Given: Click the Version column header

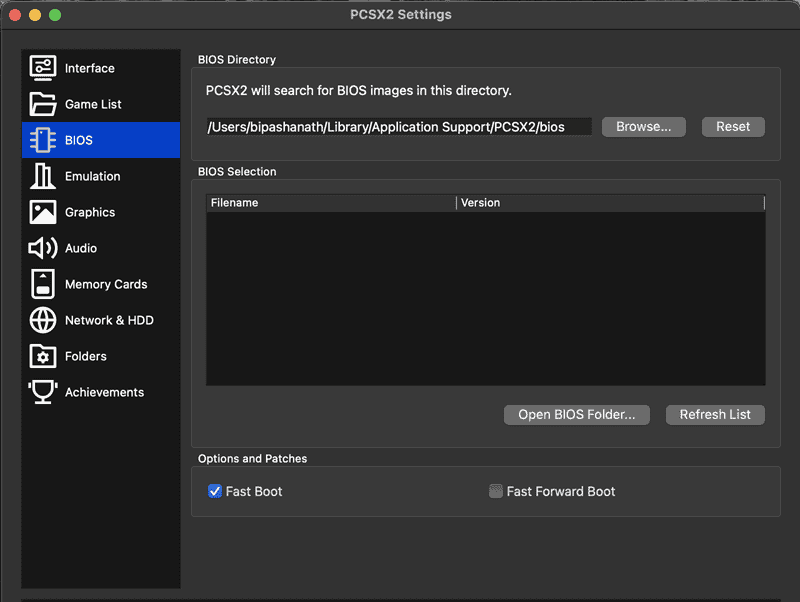Looking at the screenshot, I should pos(609,203).
